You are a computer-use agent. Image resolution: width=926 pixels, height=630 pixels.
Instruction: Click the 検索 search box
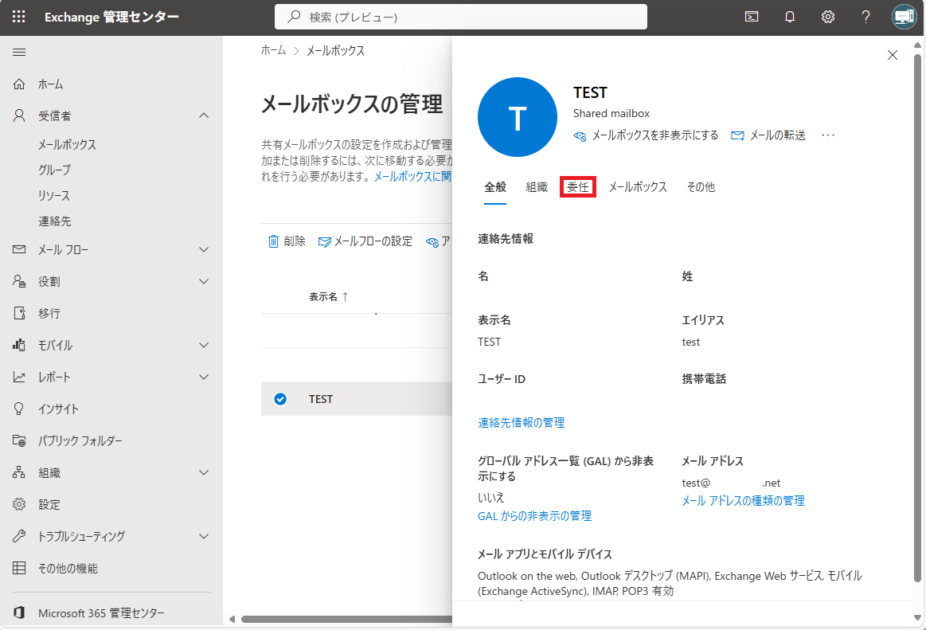tap(461, 17)
